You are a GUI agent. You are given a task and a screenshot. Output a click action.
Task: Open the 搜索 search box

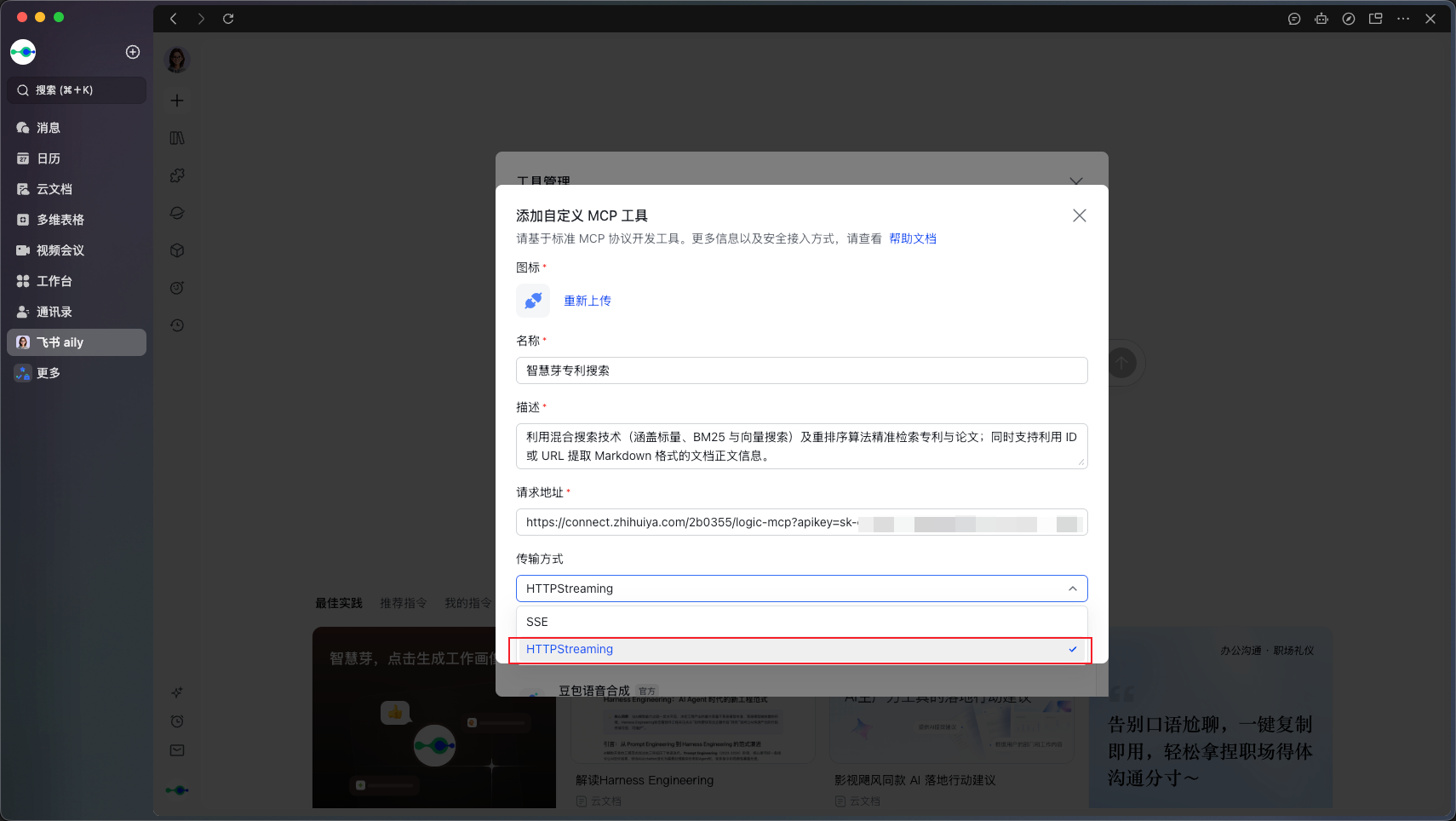click(77, 90)
